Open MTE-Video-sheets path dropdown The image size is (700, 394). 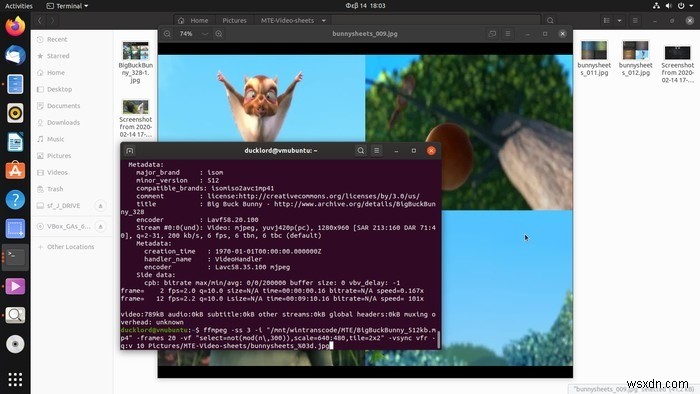(324, 21)
